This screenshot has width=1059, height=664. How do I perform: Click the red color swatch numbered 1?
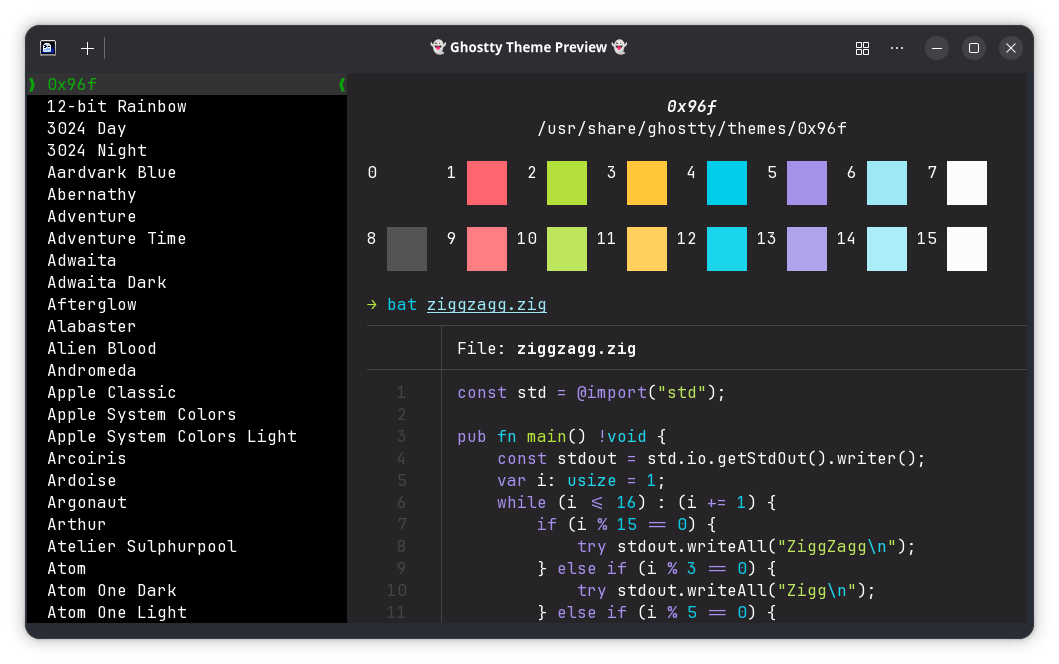point(486,183)
